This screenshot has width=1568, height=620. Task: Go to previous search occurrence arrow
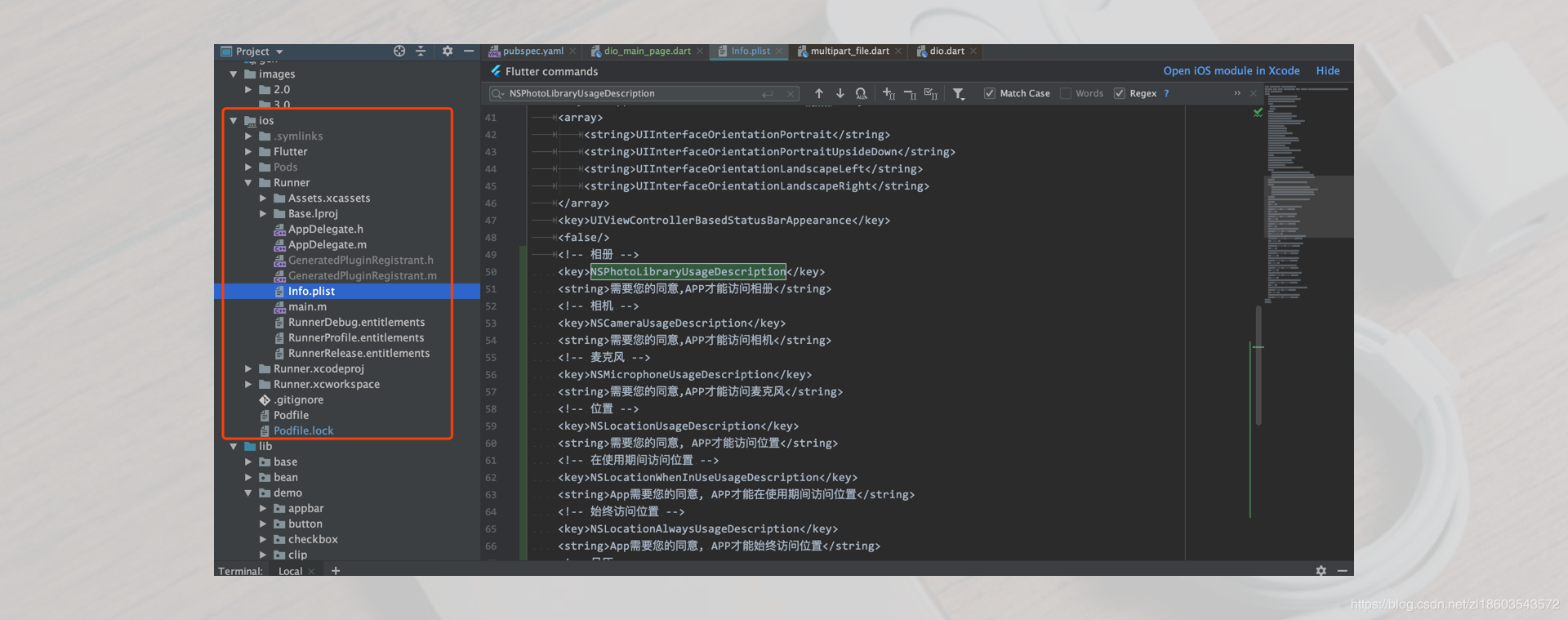(819, 93)
